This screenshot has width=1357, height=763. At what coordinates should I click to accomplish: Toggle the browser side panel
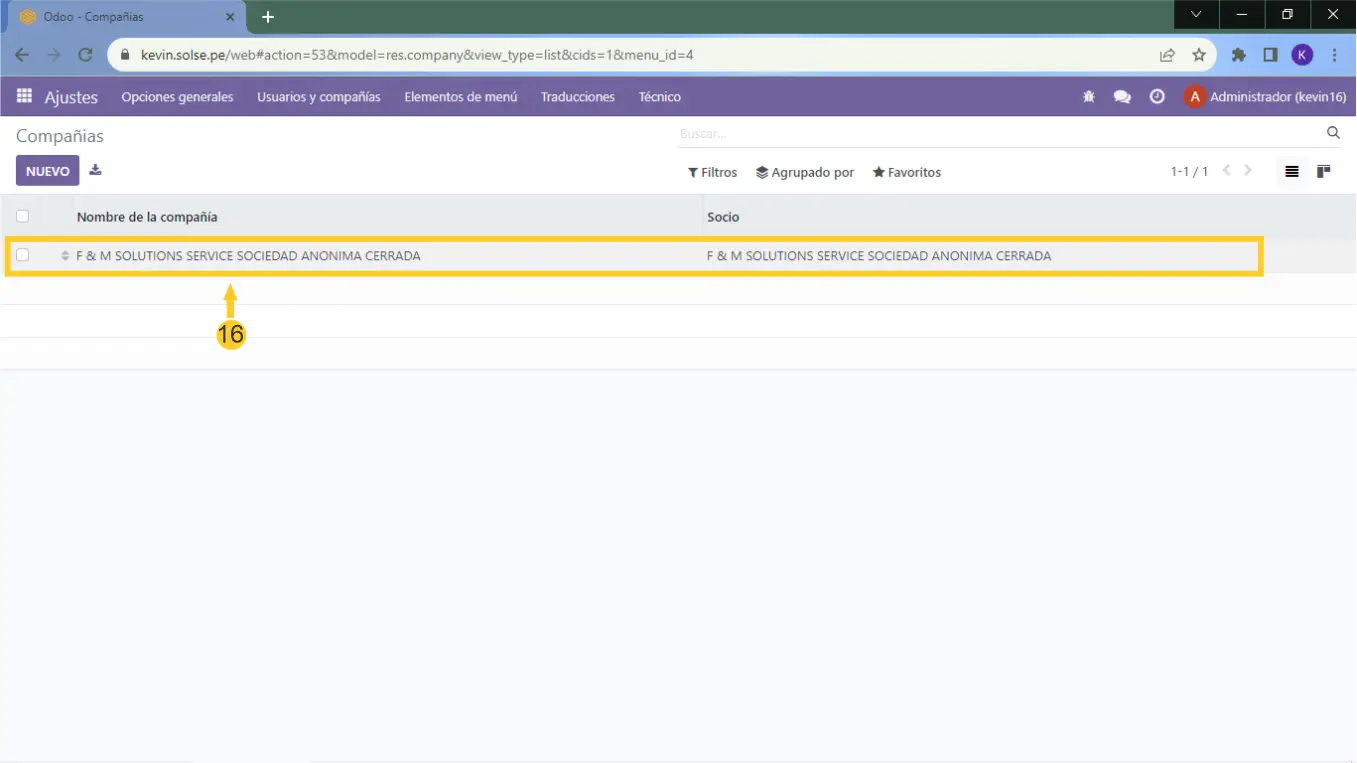(1270, 55)
